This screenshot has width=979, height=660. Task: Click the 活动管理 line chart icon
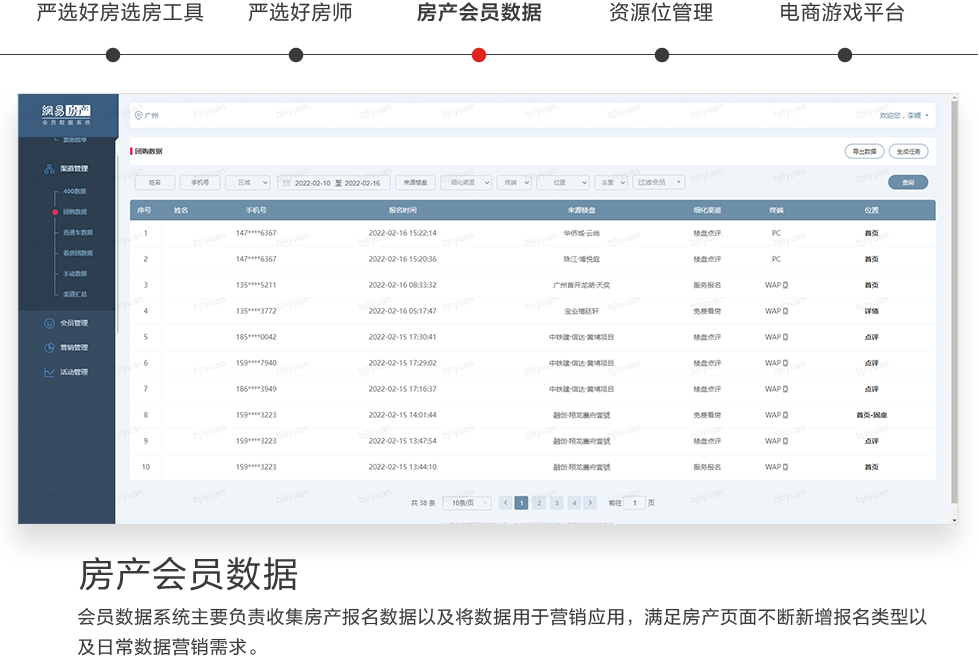pyautogui.click(x=49, y=372)
